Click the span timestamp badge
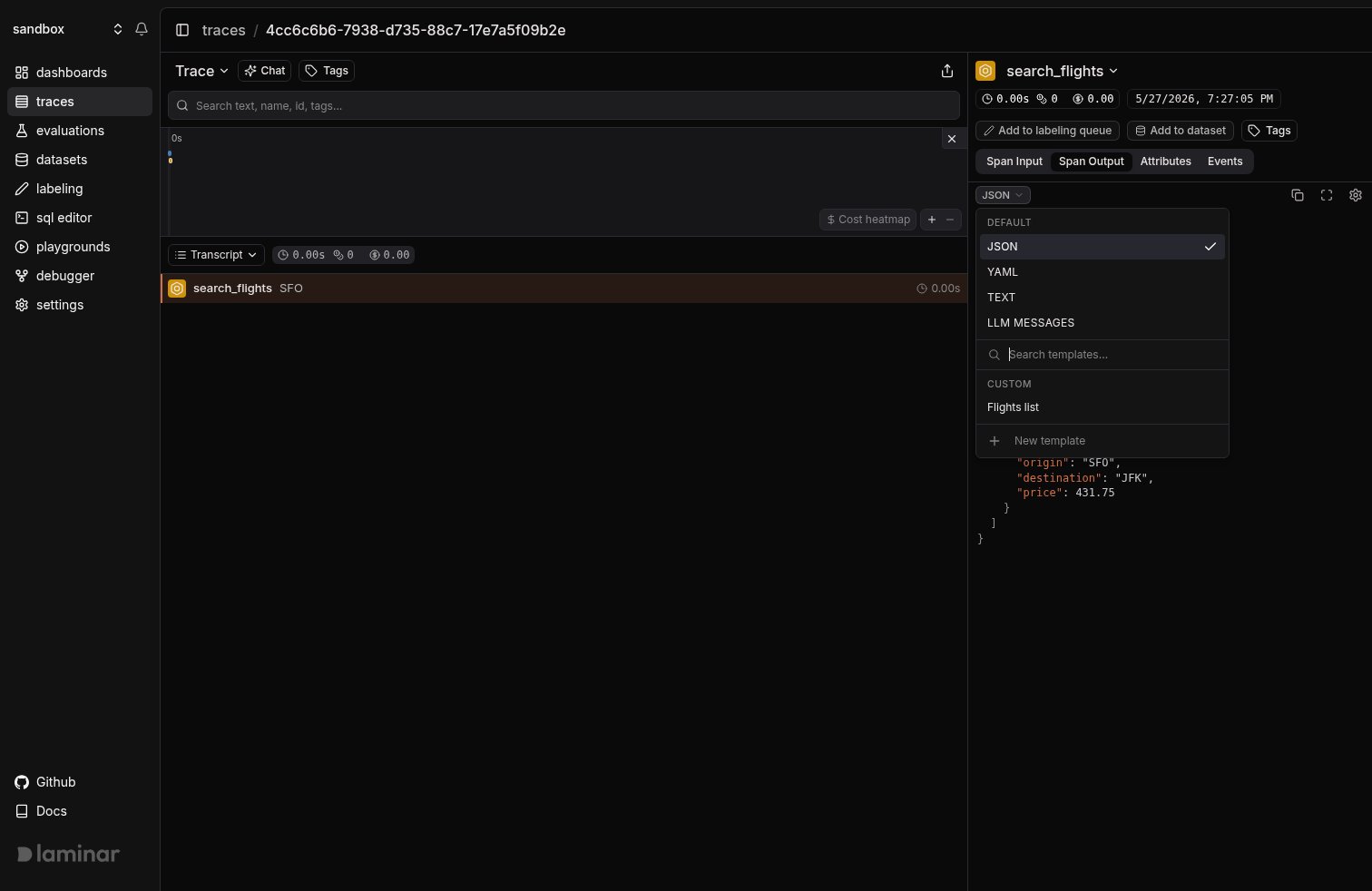This screenshot has height=891, width=1372. 1204,99
